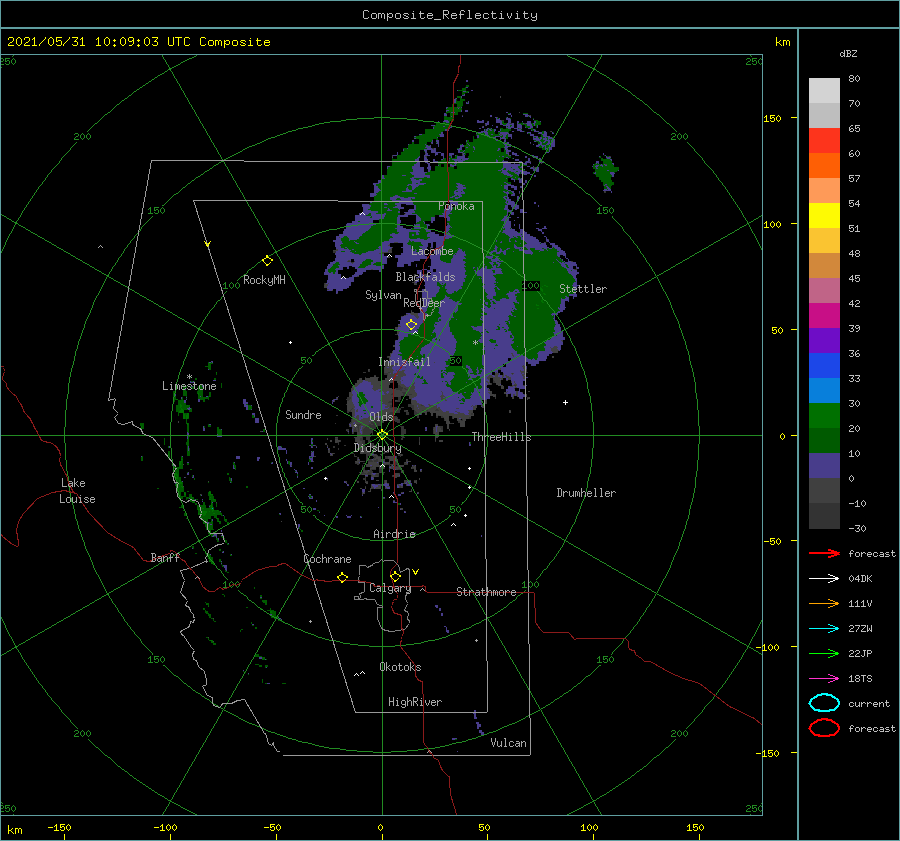The height and width of the screenshot is (841, 900).
Task: Click the HighRiver label
Action: 415,702
